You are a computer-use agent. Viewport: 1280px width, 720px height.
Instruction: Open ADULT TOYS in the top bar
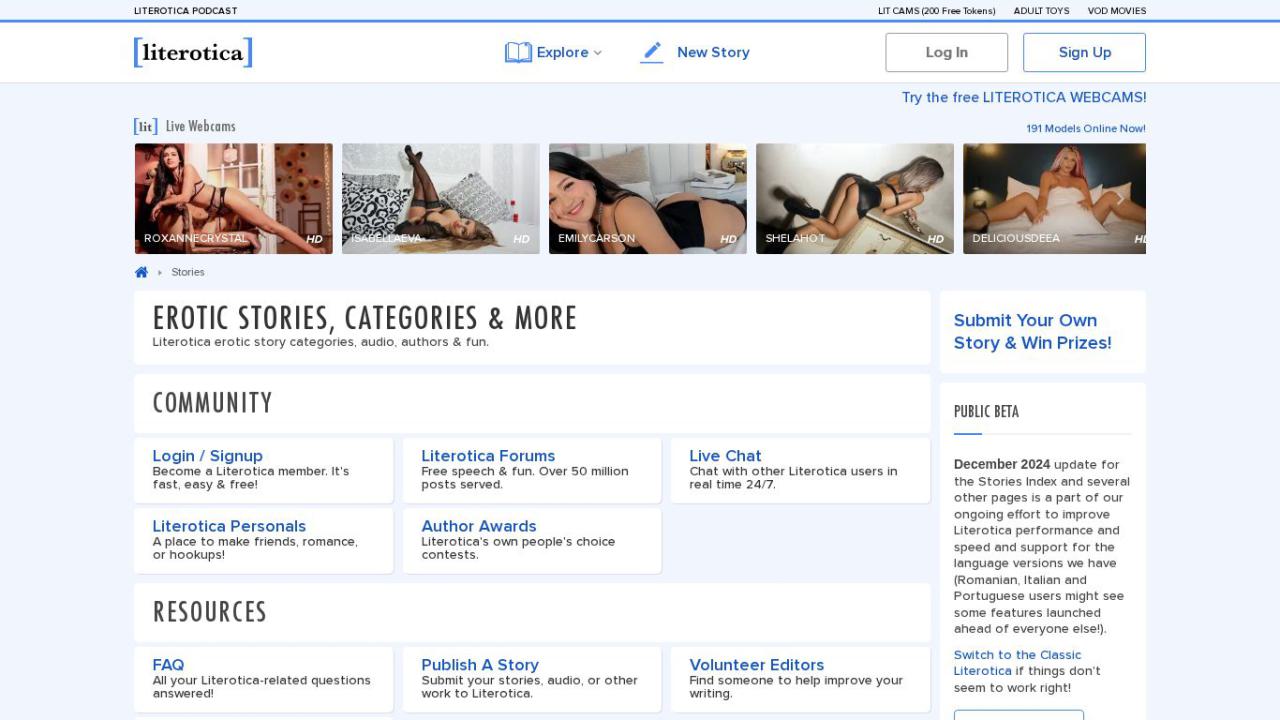click(1041, 11)
